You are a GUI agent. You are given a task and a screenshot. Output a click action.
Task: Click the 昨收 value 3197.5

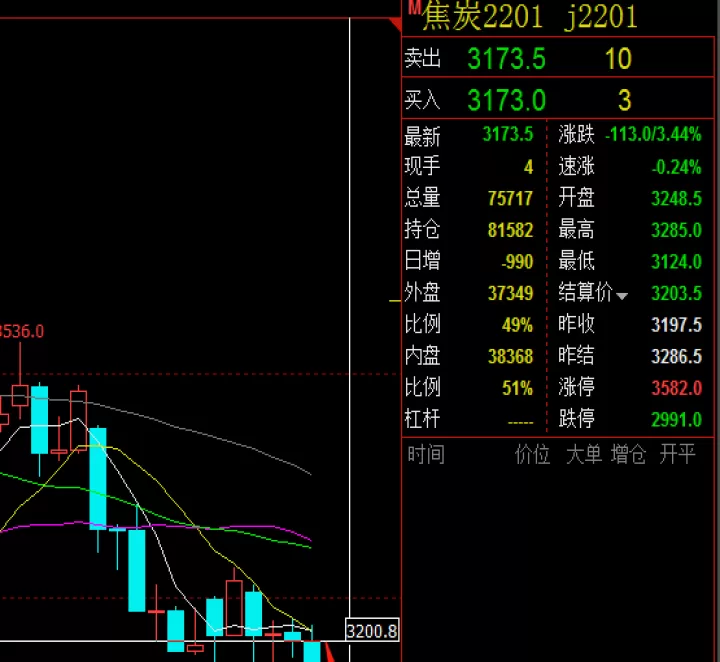click(676, 325)
